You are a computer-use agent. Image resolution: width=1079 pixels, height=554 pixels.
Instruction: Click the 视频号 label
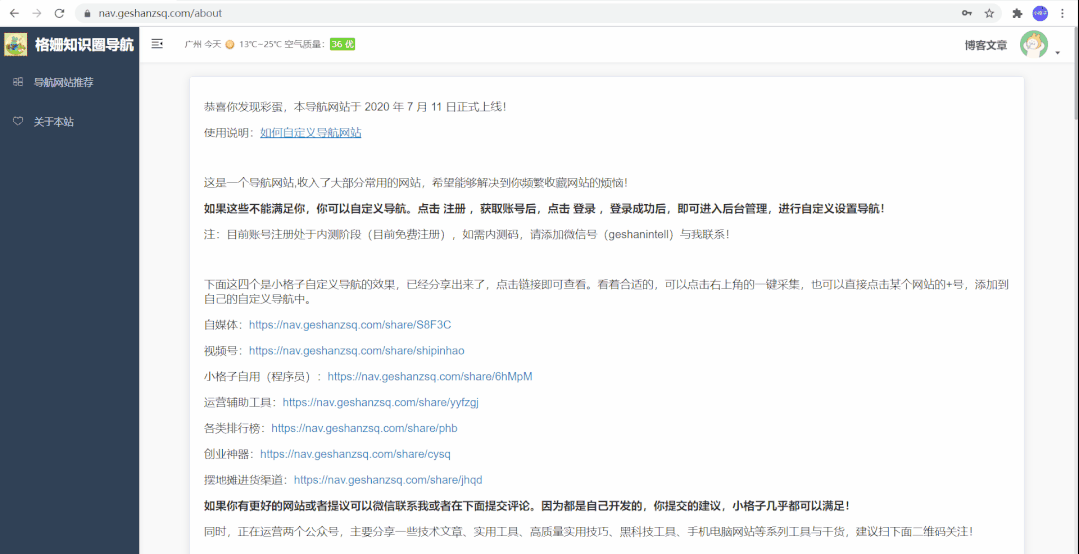tap(223, 350)
